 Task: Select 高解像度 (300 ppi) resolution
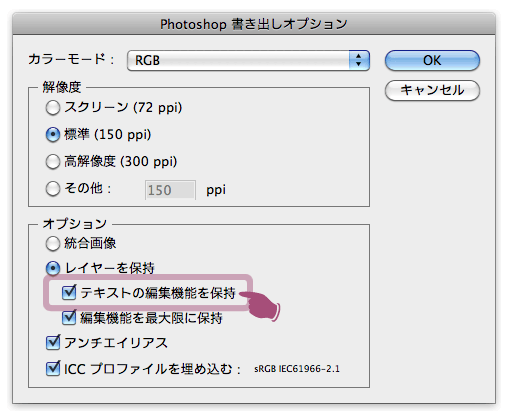pyautogui.click(x=53, y=162)
